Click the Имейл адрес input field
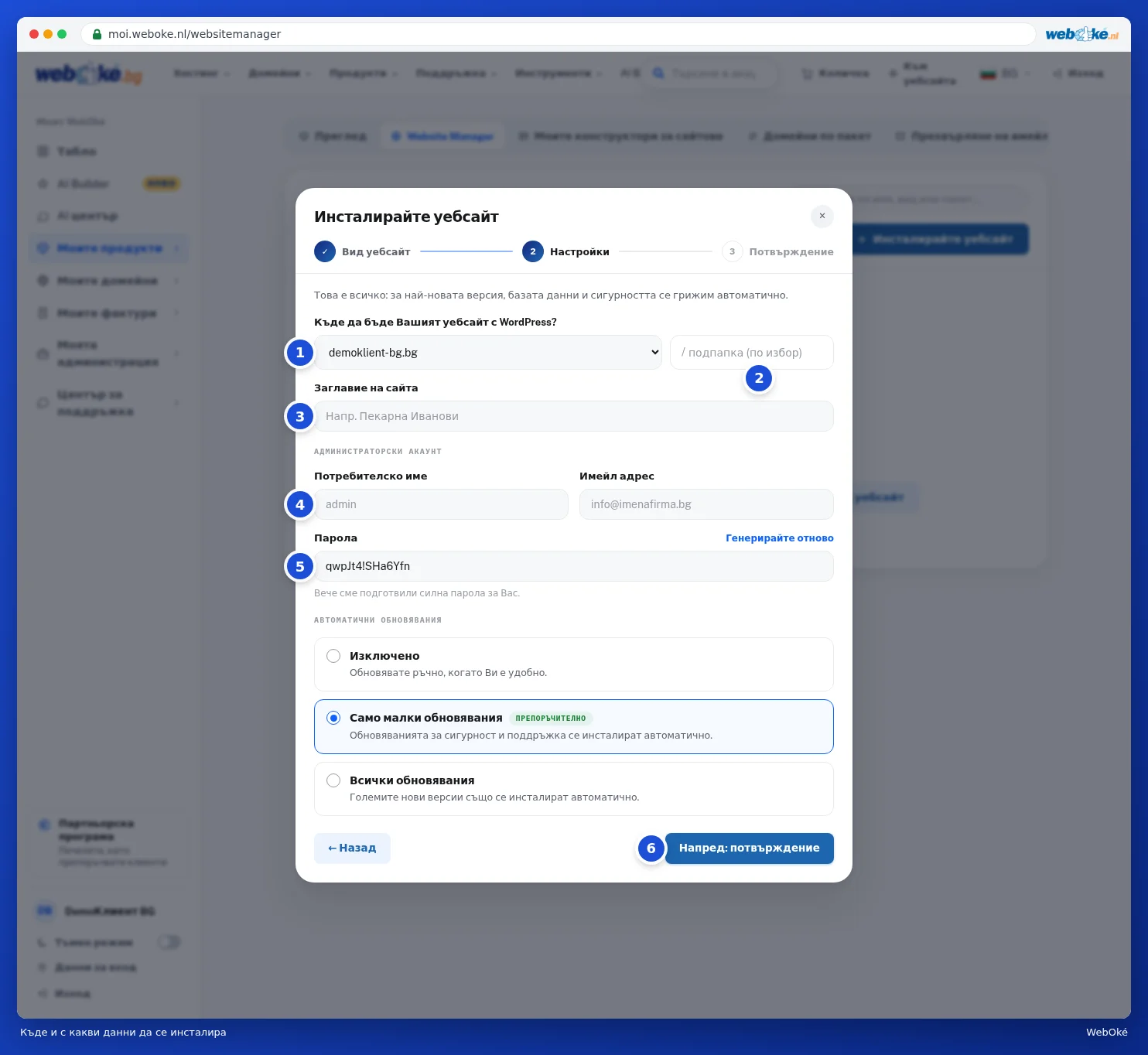The height and width of the screenshot is (1055, 1148). coord(706,504)
